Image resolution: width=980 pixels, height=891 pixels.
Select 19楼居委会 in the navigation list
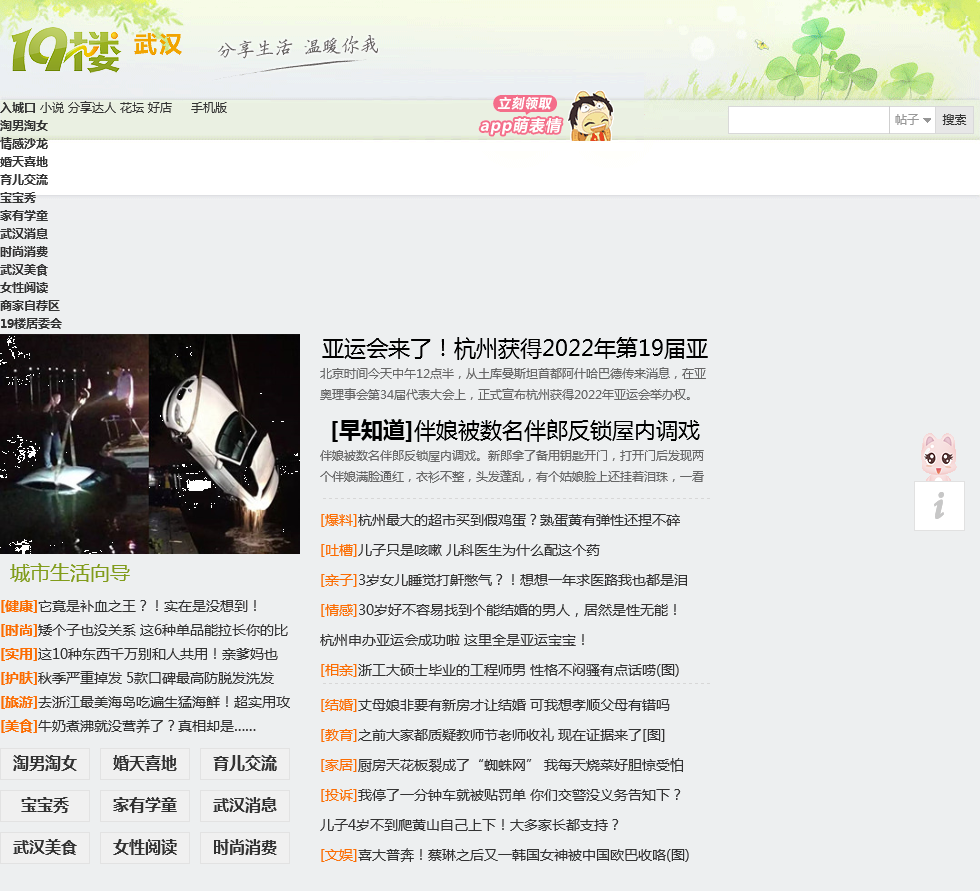[31, 324]
